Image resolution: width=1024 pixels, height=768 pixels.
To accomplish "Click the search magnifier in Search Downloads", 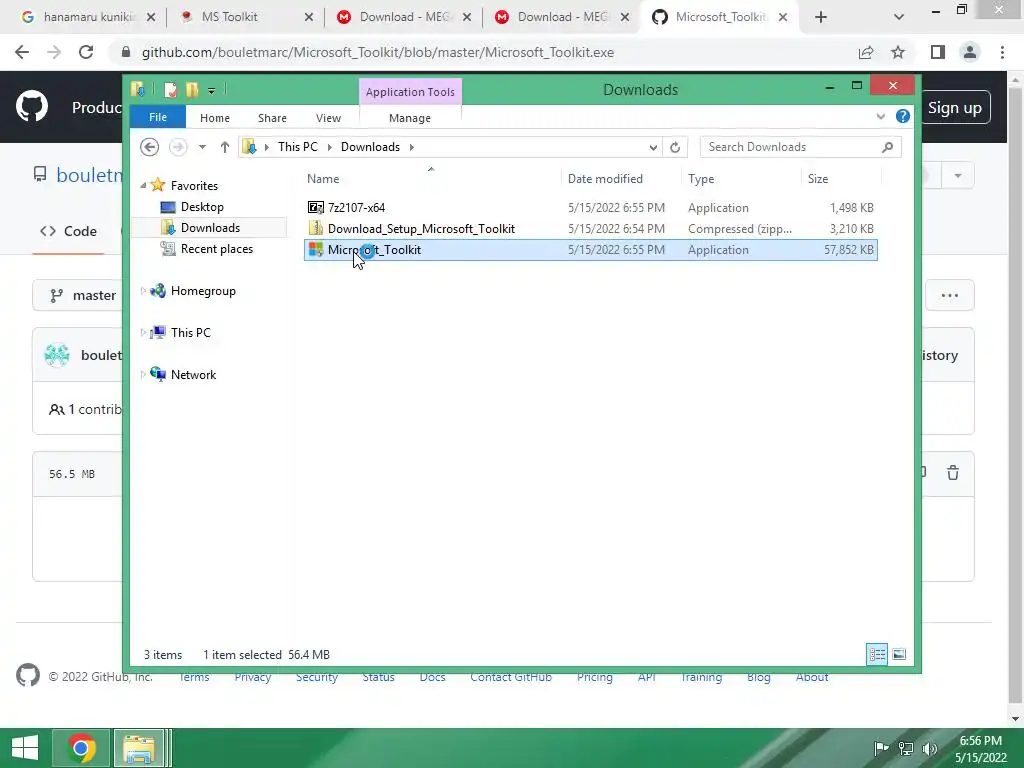I will click(x=888, y=147).
